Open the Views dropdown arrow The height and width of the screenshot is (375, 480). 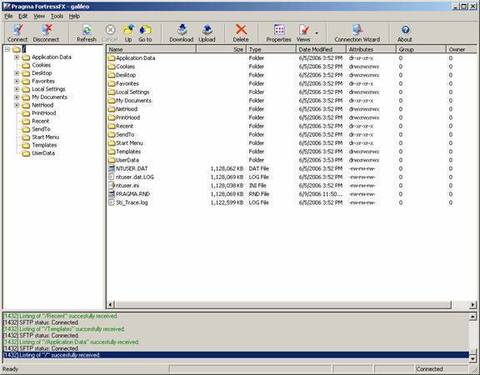[x=316, y=33]
